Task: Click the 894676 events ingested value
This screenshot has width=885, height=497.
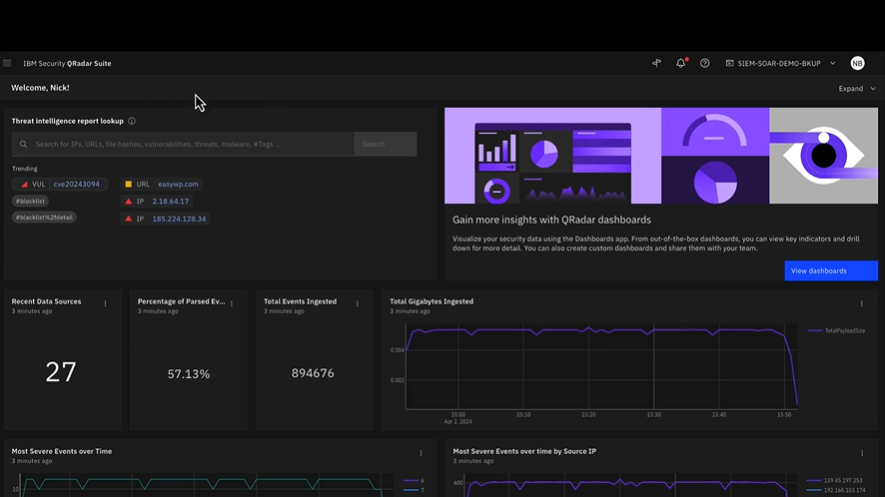Action: [313, 373]
